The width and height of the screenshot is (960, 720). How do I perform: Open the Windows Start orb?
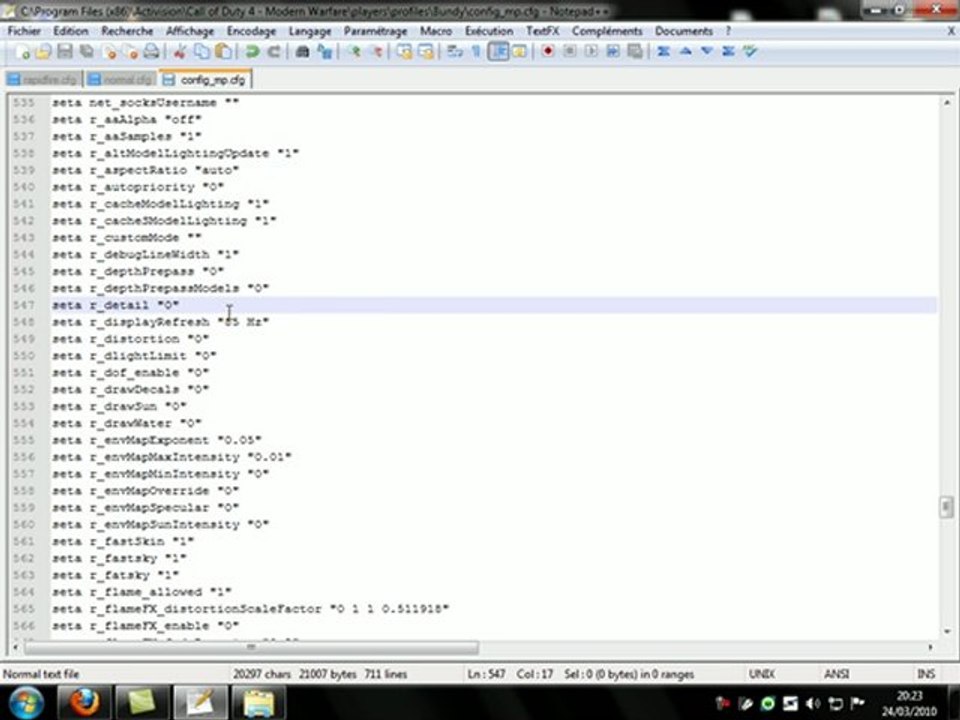(26, 702)
